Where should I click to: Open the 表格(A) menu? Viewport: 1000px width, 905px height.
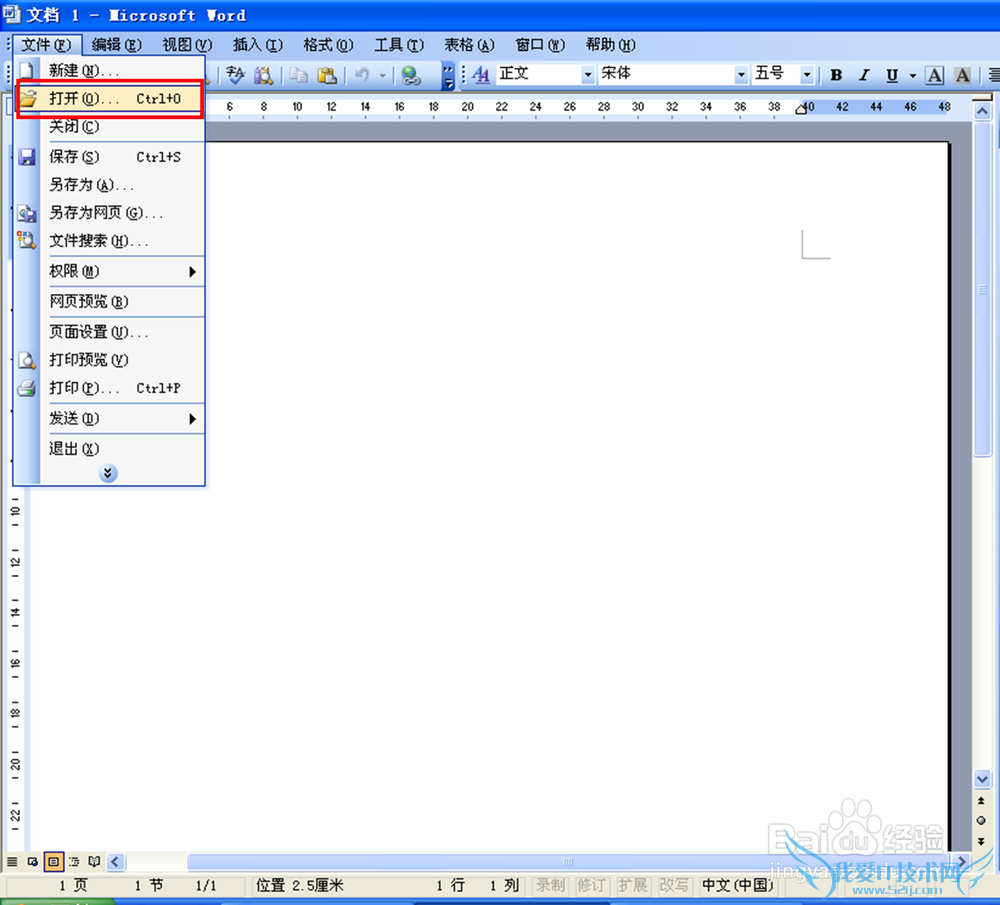tap(469, 45)
